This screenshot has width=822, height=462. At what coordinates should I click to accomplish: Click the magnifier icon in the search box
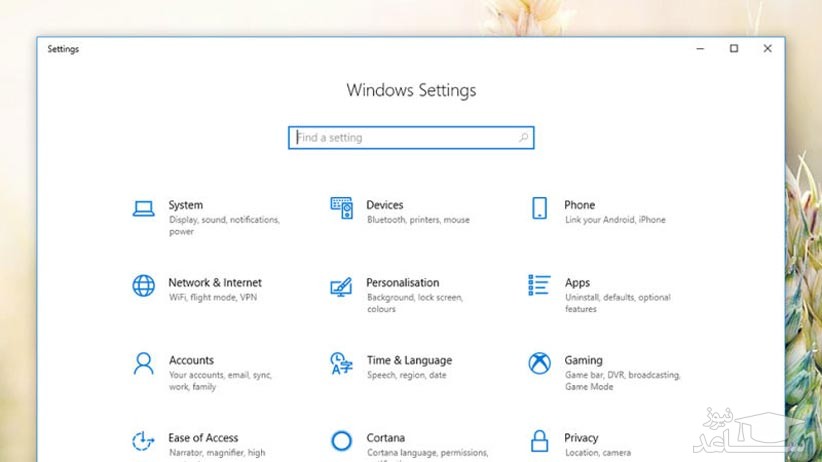tap(523, 138)
